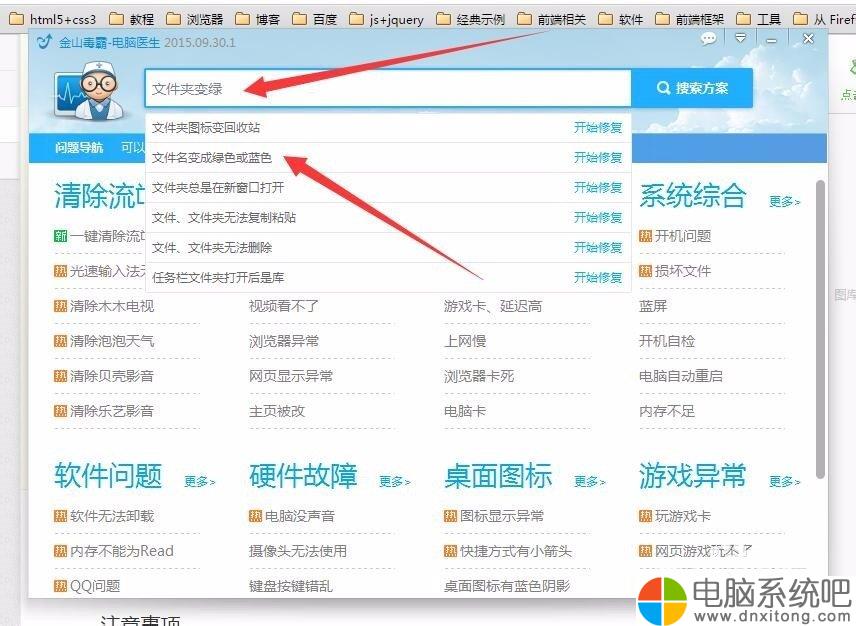The height and width of the screenshot is (626, 856).
Task: Open the 键盘按键错乱 item
Action: click(291, 586)
